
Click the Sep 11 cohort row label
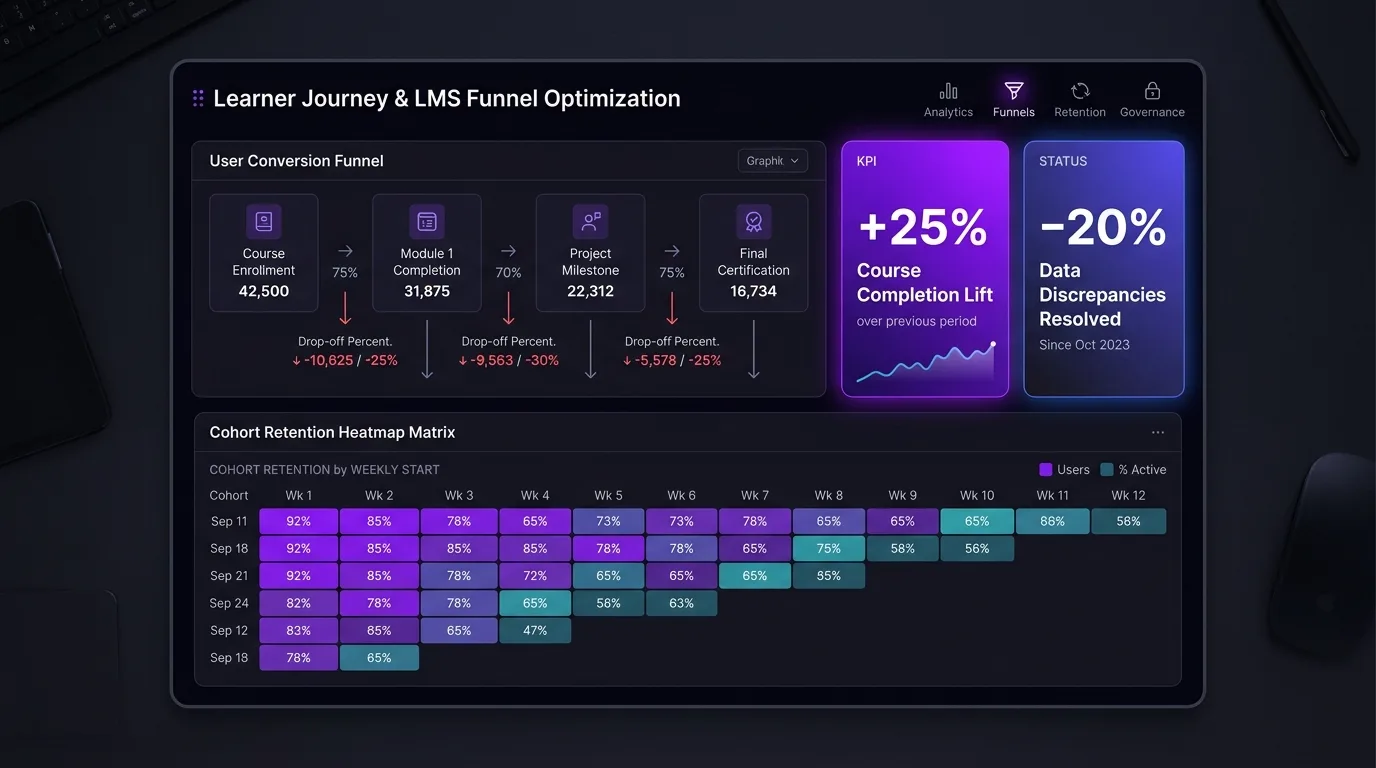[x=229, y=521]
